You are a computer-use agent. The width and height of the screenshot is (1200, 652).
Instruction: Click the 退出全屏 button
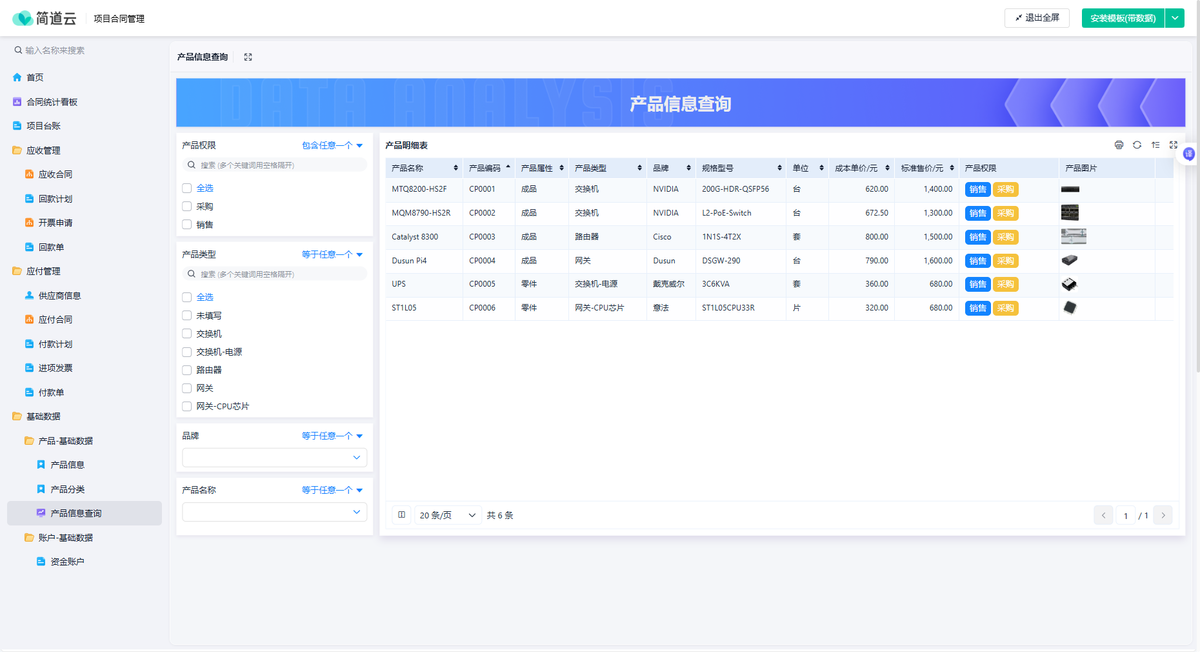click(x=1037, y=18)
